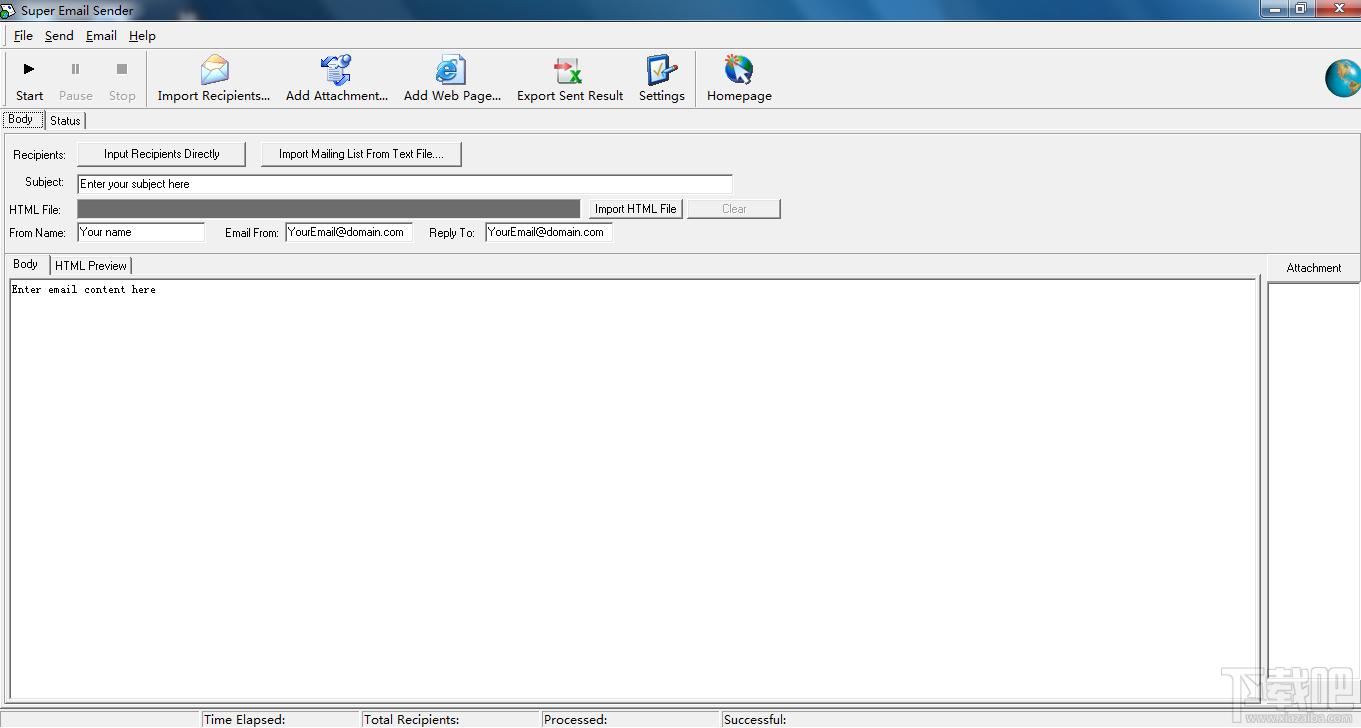
Task: Open the Settings toolbar icon
Action: click(661, 70)
